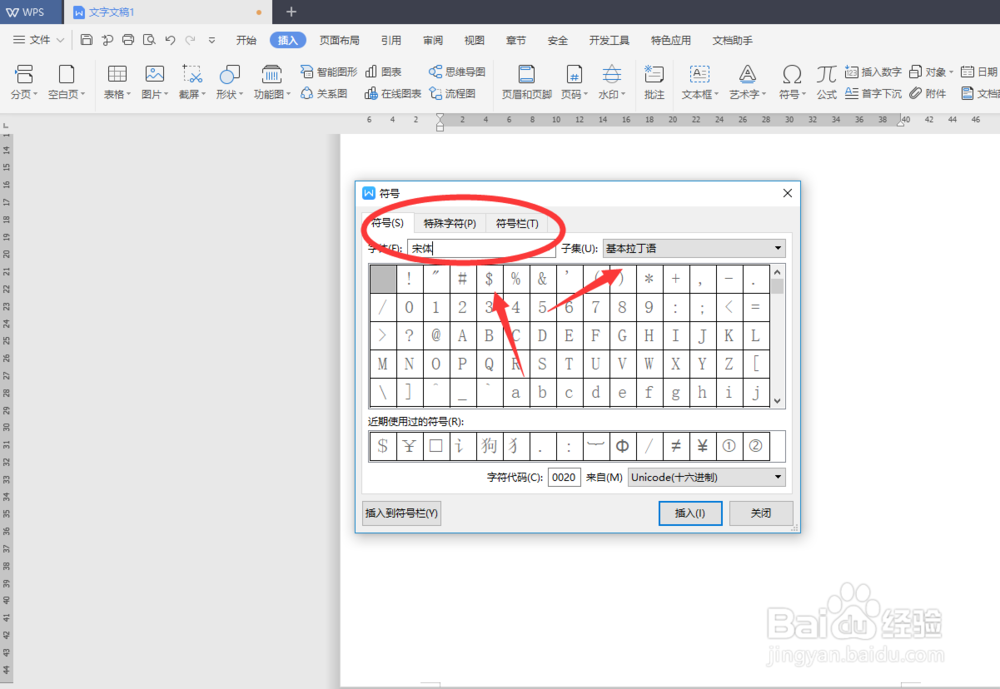The width and height of the screenshot is (1000, 689).
Task: Select recently used ≠ symbol
Action: [675, 446]
